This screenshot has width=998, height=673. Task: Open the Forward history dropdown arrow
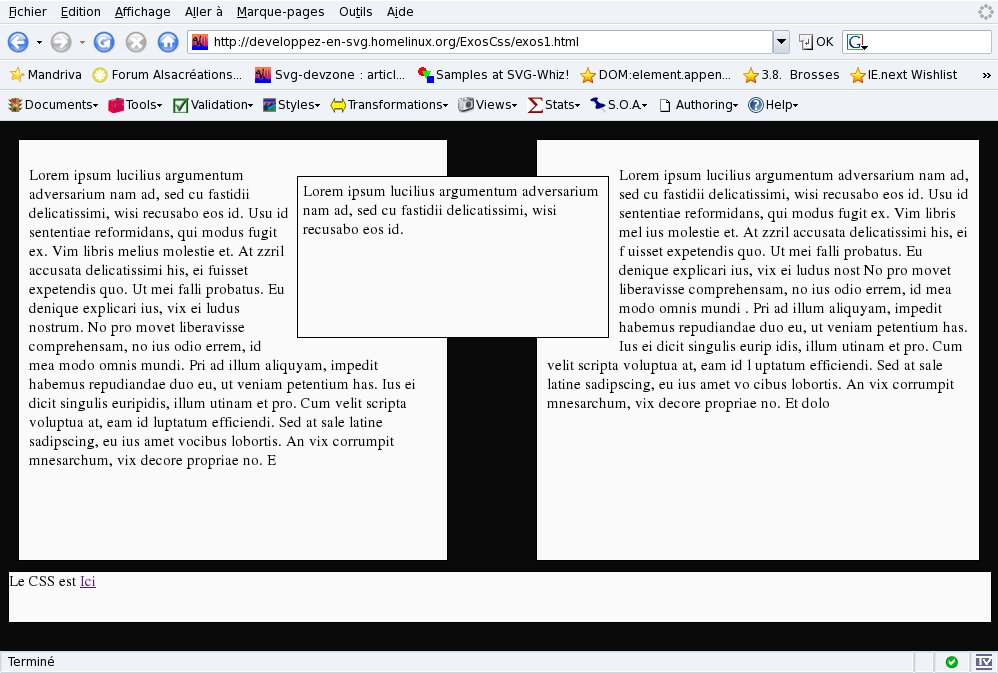pos(82,43)
